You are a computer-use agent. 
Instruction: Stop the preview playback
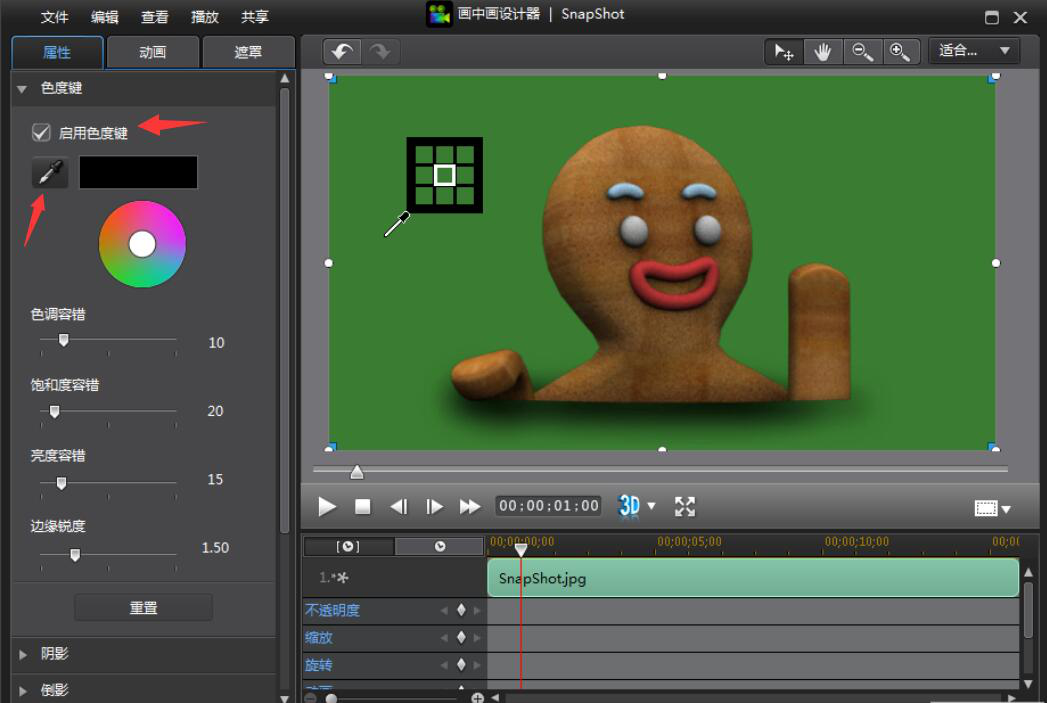coord(363,507)
